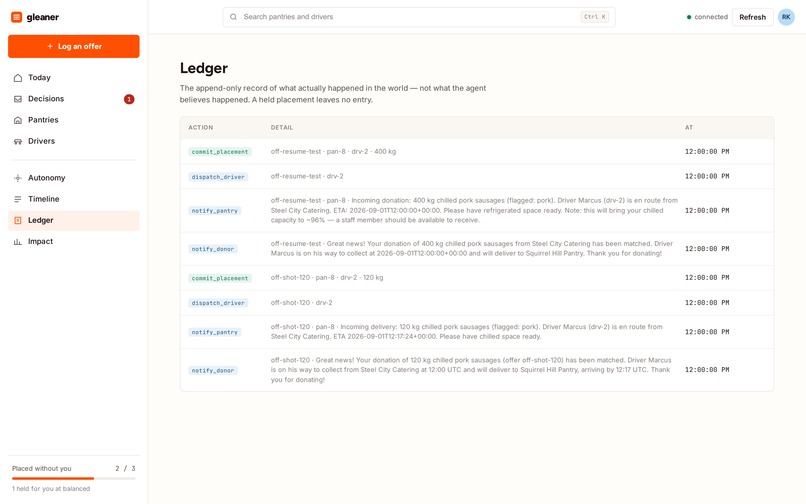
Task: Click '1 held for you at balanced' text
Action: coord(51,489)
